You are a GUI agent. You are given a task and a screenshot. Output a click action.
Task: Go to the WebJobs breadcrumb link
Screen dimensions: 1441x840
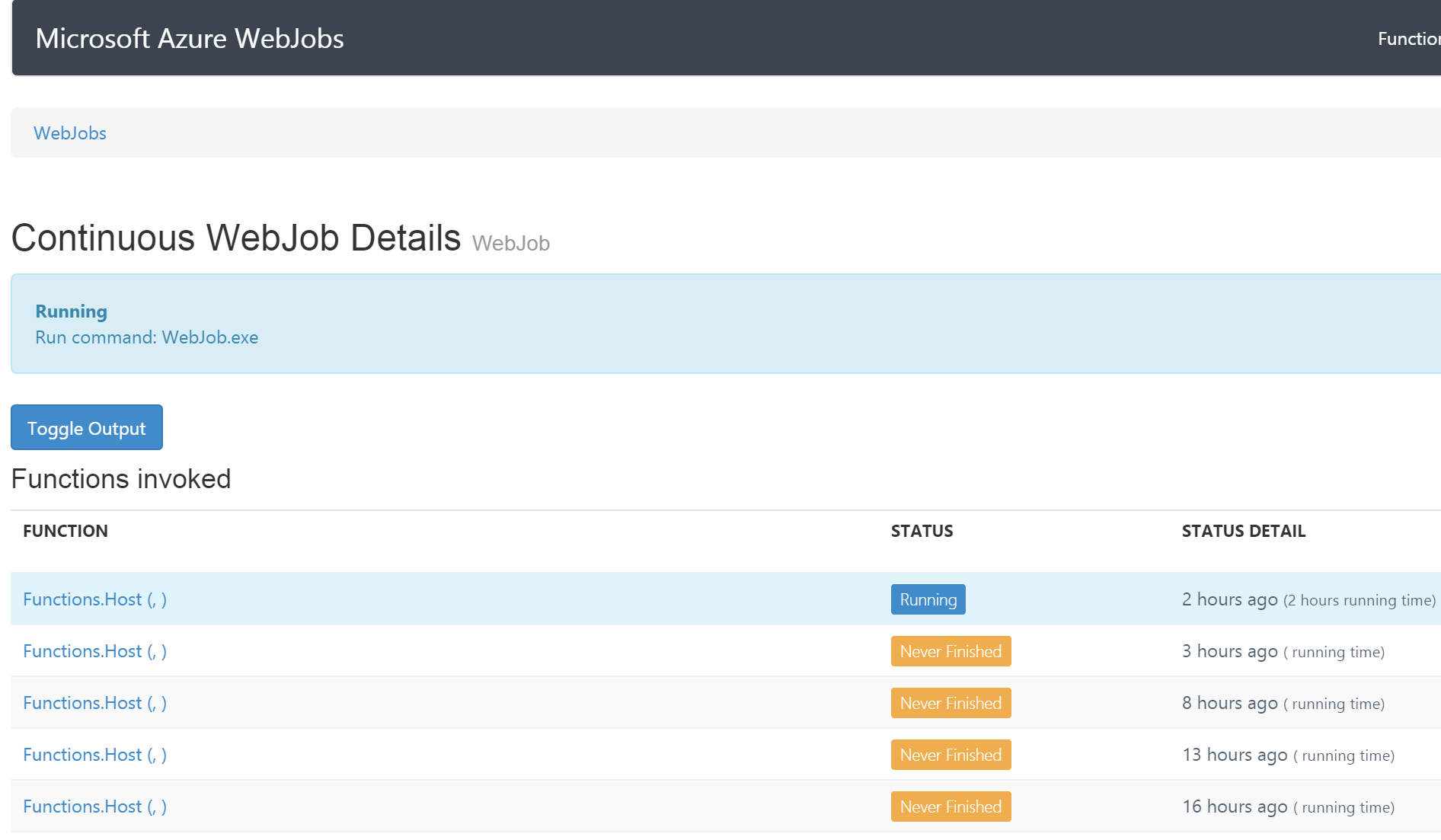70,133
